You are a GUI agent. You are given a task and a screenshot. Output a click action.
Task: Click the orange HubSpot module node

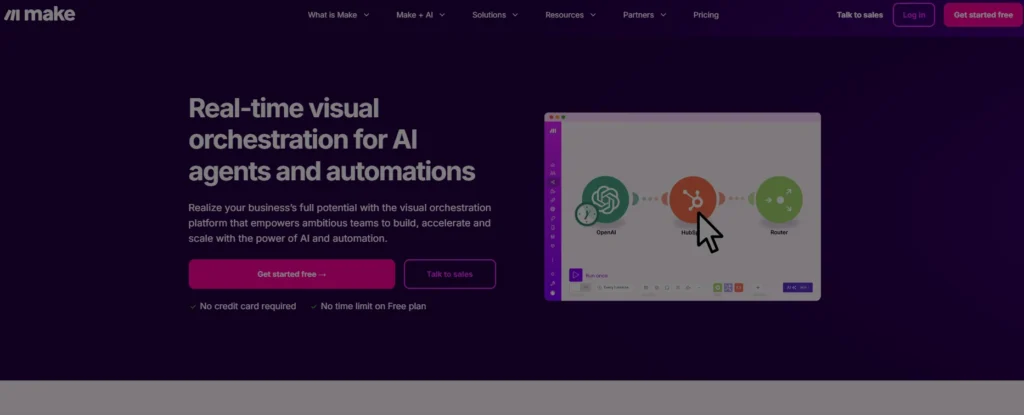(x=693, y=200)
